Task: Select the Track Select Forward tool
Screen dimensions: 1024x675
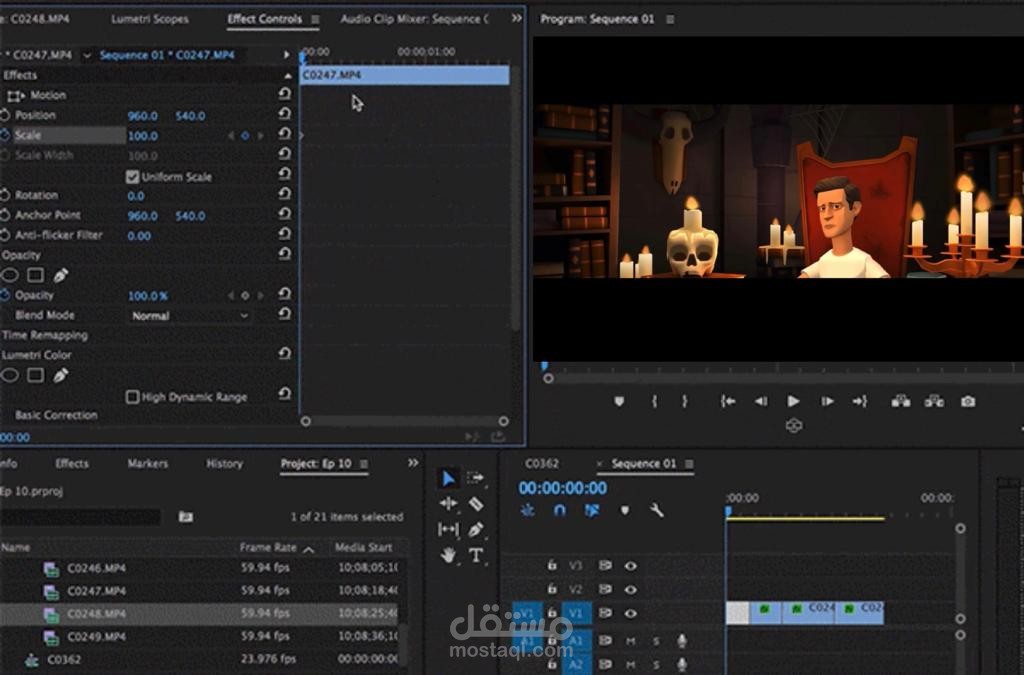Action: 476,478
